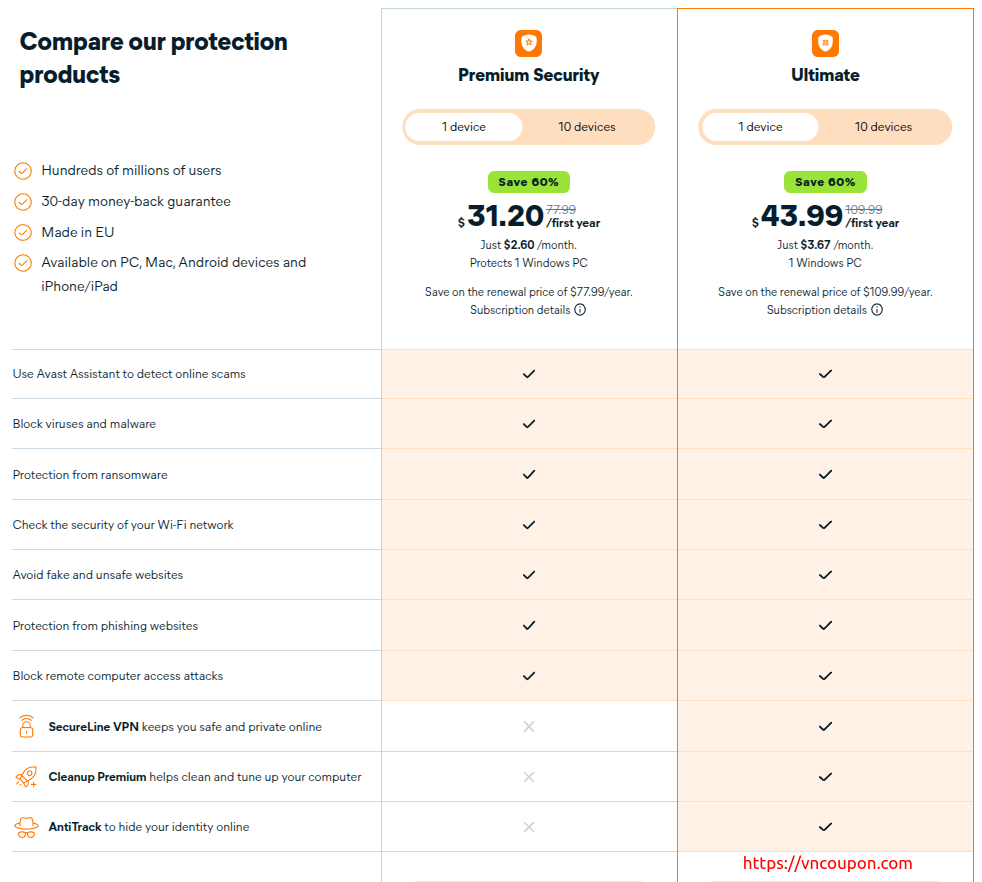
Task: Click the Premium Security plan title
Action: (528, 75)
